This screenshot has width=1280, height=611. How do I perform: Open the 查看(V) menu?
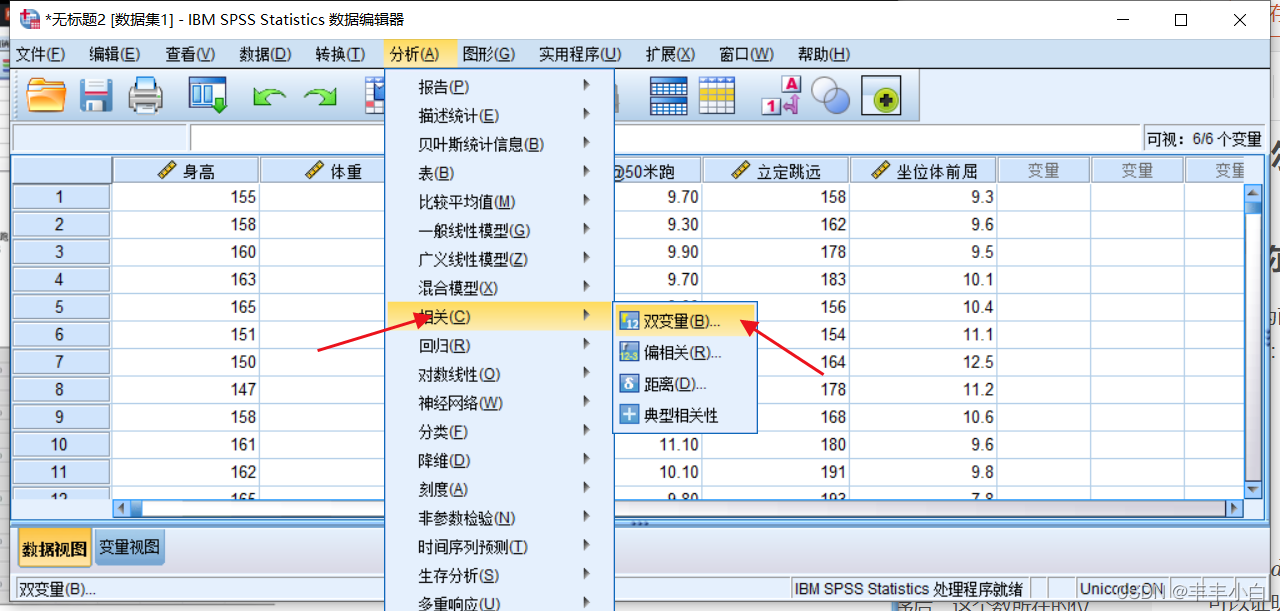[190, 54]
